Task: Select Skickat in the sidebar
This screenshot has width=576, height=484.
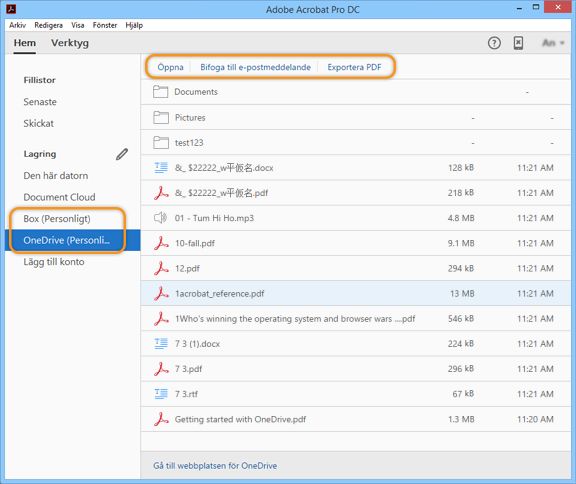Action: (39, 123)
